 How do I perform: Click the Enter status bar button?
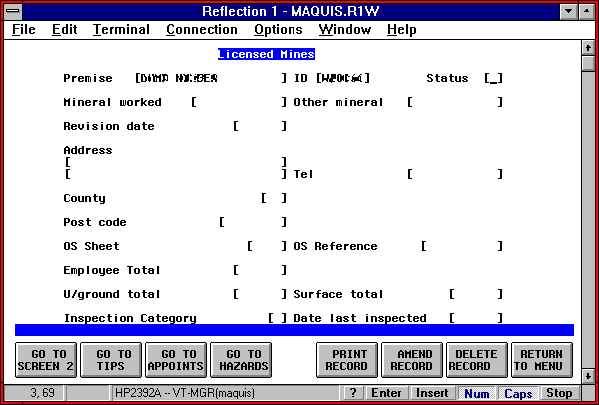point(386,393)
